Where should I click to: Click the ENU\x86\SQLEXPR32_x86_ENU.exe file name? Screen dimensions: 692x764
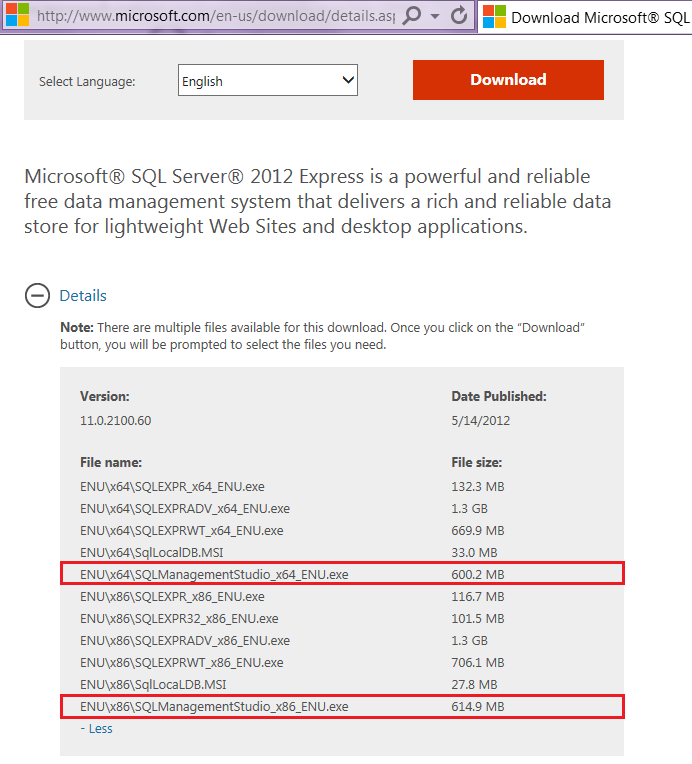coord(179,618)
